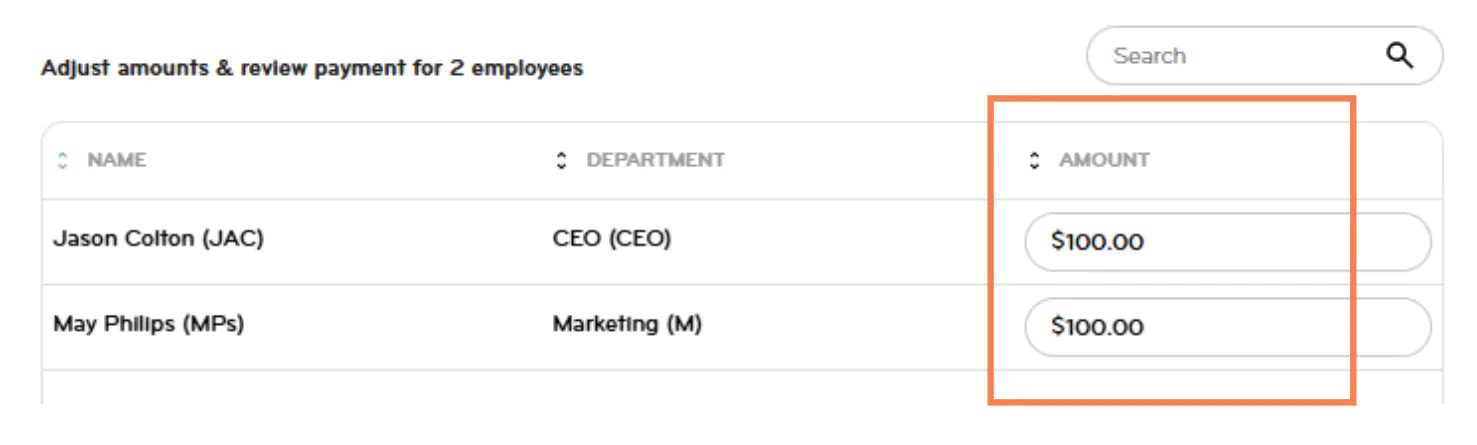Image resolution: width=1477 pixels, height=445 pixels.
Task: Click the sort arrows beside AMOUNT
Action: [x=1035, y=160]
